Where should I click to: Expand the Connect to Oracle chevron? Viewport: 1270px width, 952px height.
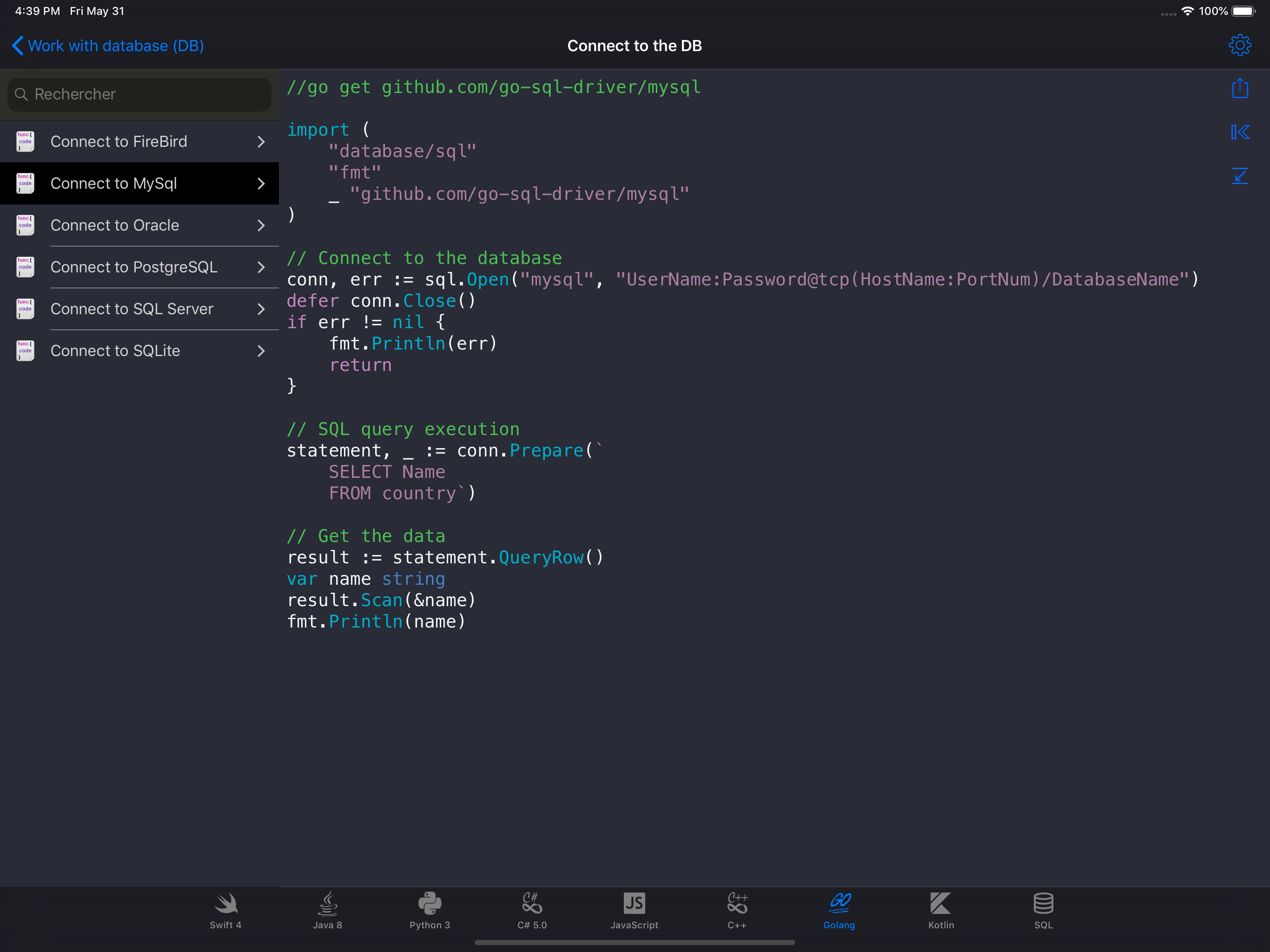click(x=261, y=225)
